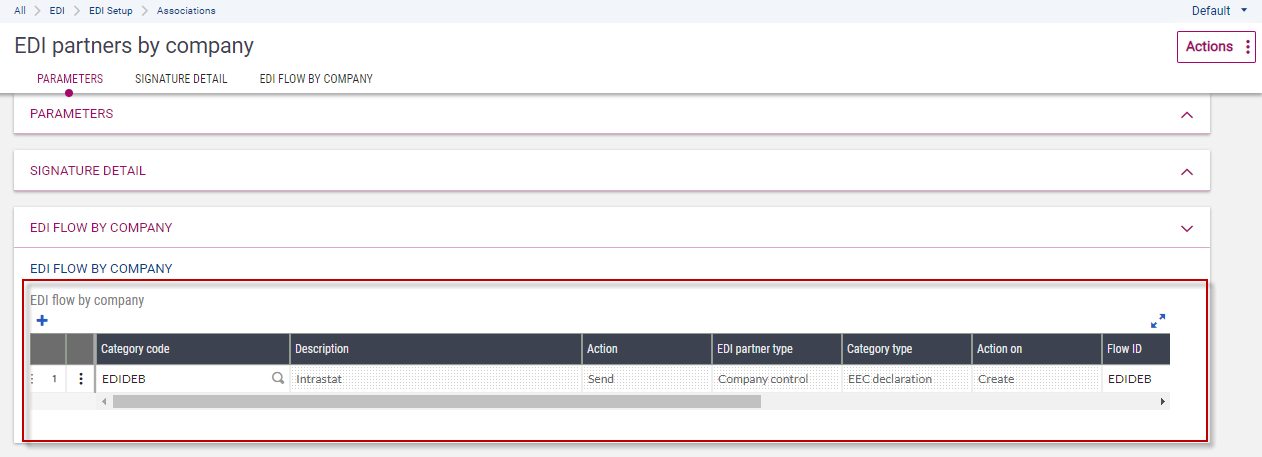1262x457 pixels.
Task: Switch to EDI Flow By Company tab
Action: (x=316, y=79)
